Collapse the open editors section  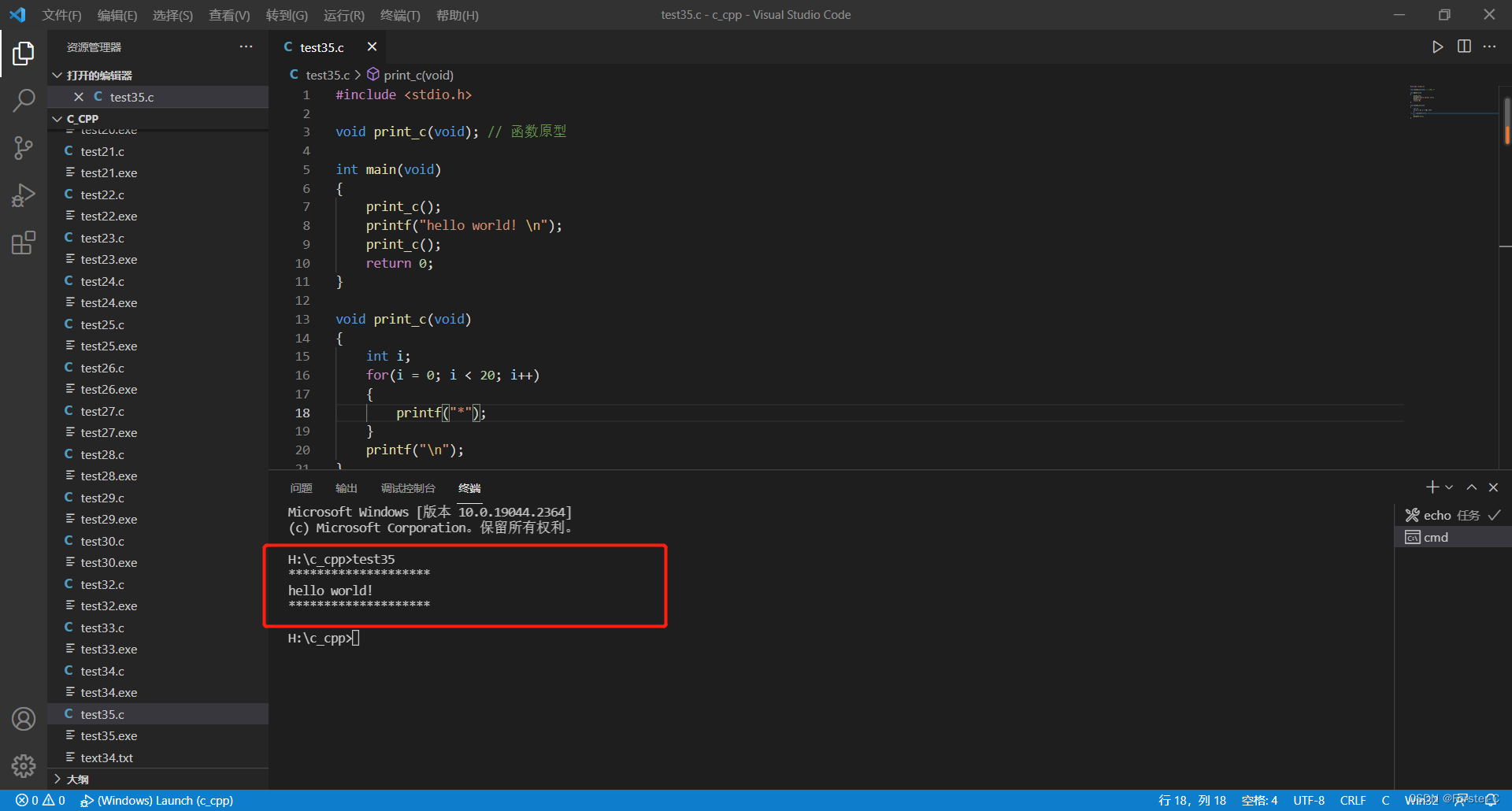click(x=57, y=76)
